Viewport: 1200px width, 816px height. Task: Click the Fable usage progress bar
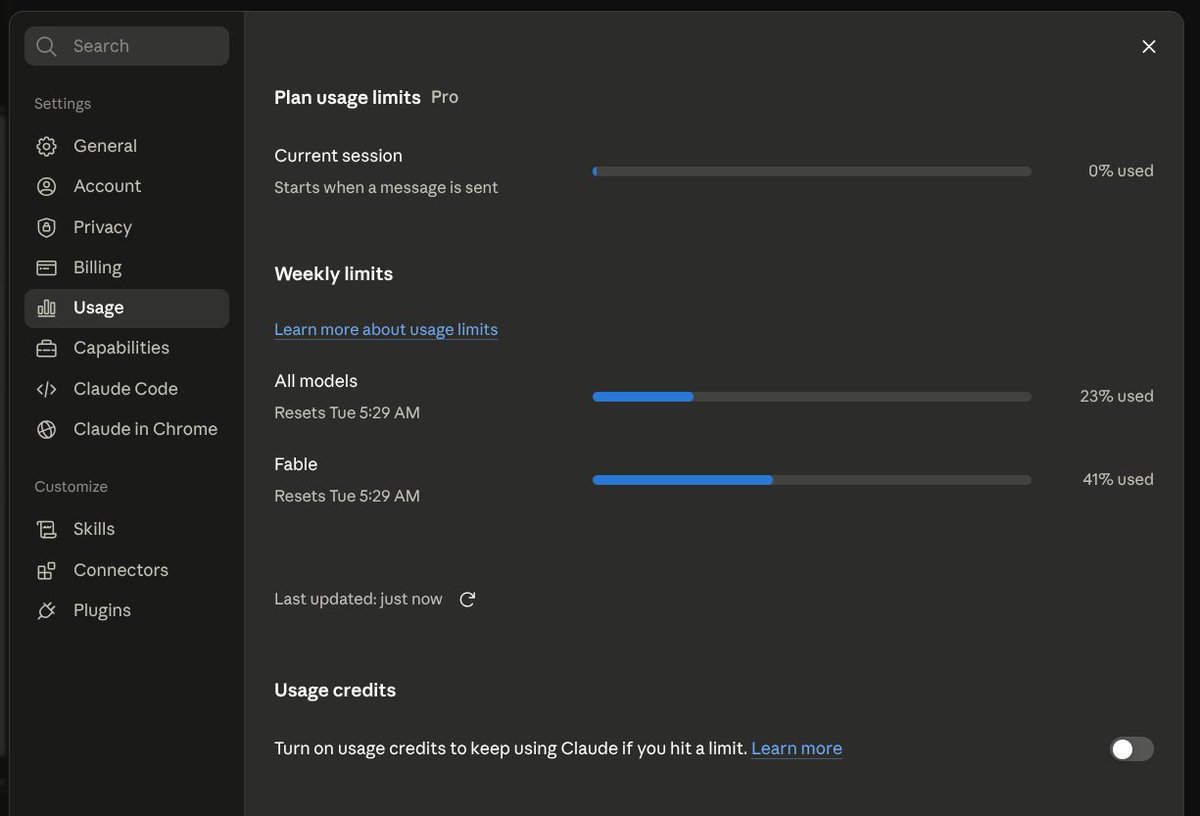812,480
